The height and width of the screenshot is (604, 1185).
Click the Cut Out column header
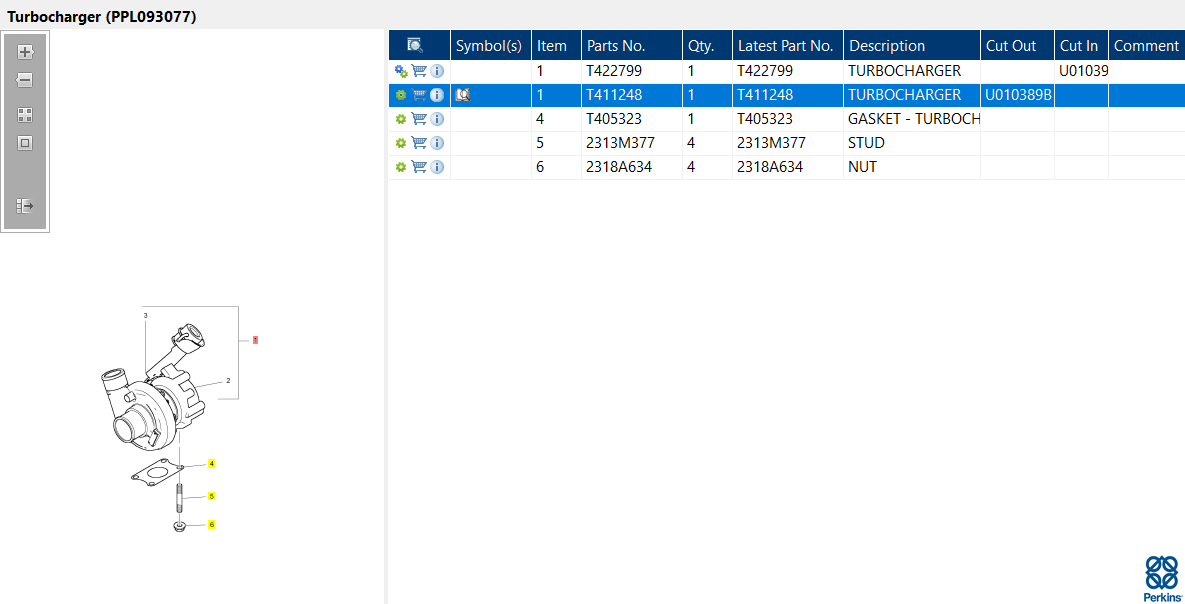(x=1017, y=45)
